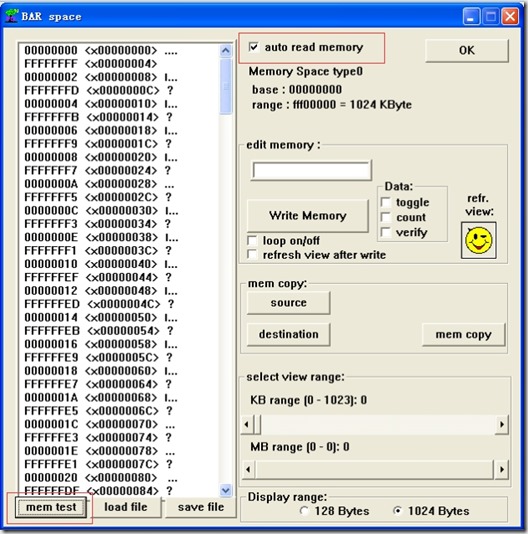Check refresh view after write
528x534 pixels.
[252, 254]
